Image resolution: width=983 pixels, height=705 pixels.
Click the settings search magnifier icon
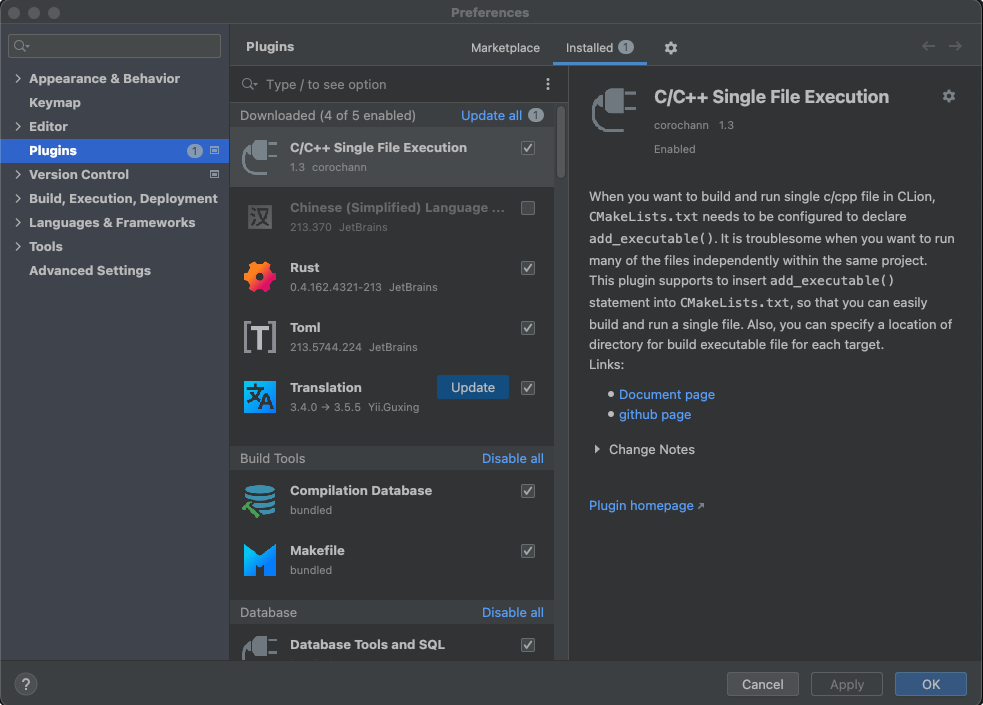(x=21, y=46)
